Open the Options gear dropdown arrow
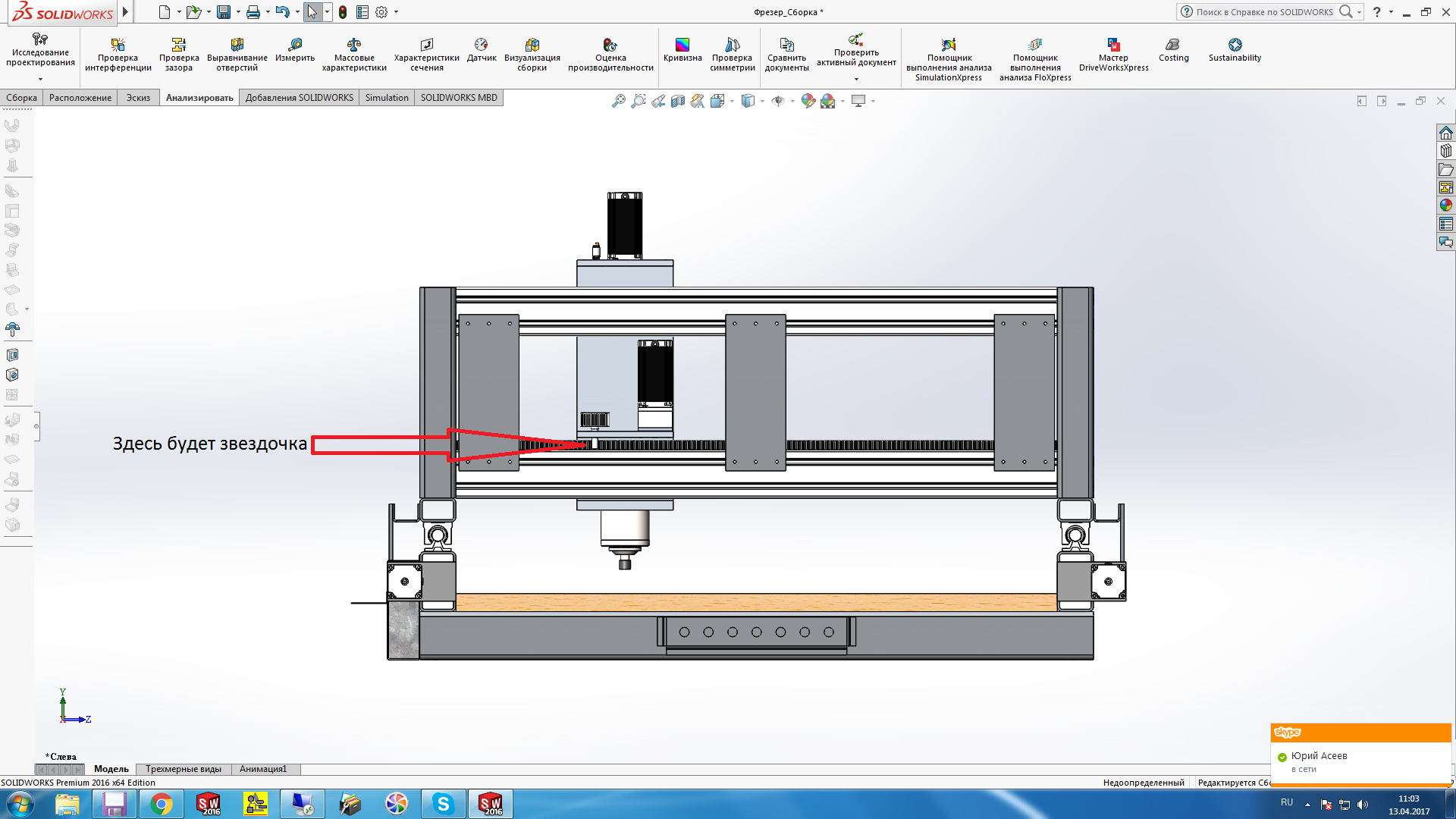1456x819 pixels. tap(396, 12)
